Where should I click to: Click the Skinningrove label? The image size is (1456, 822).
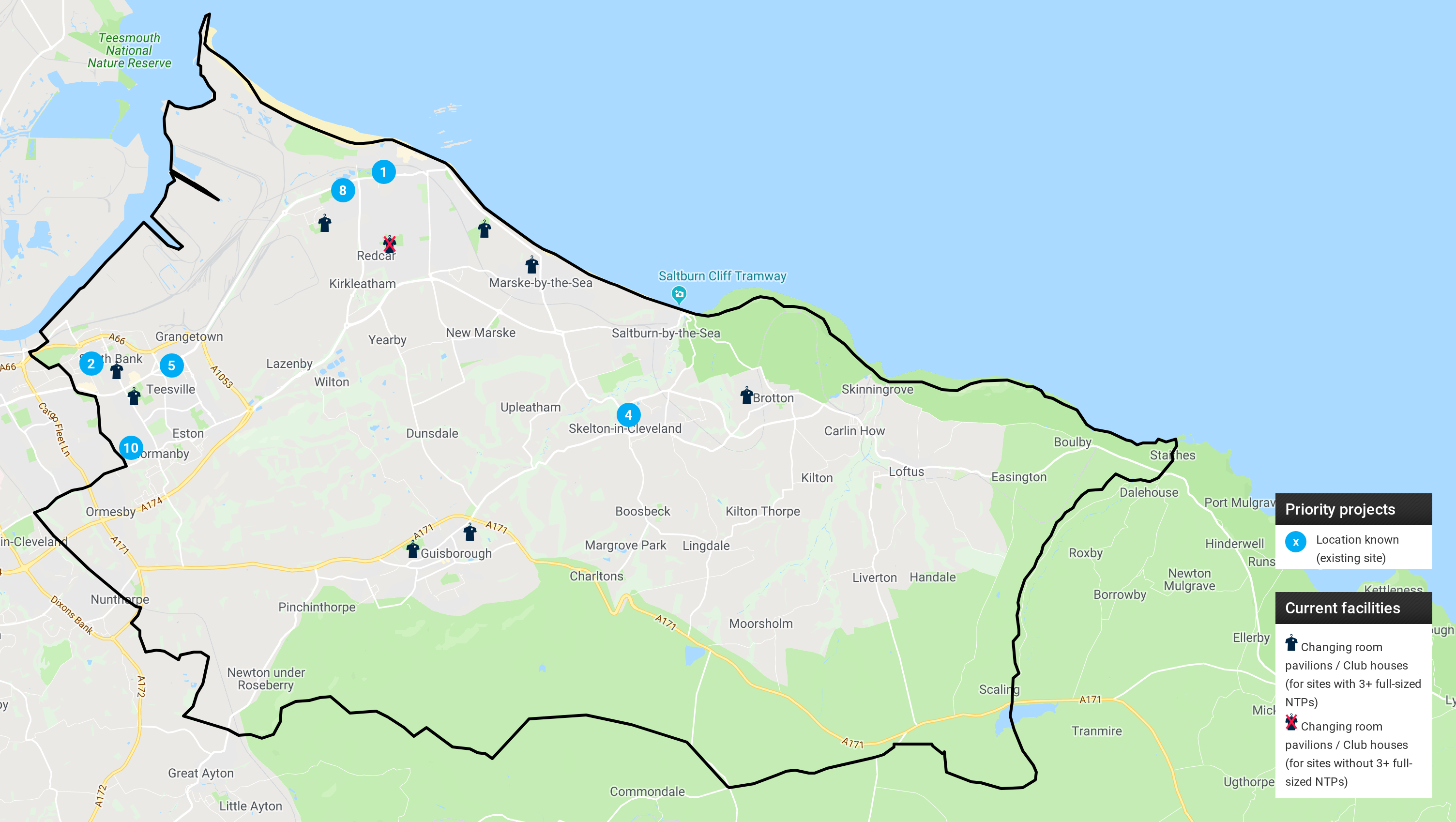[x=877, y=390]
